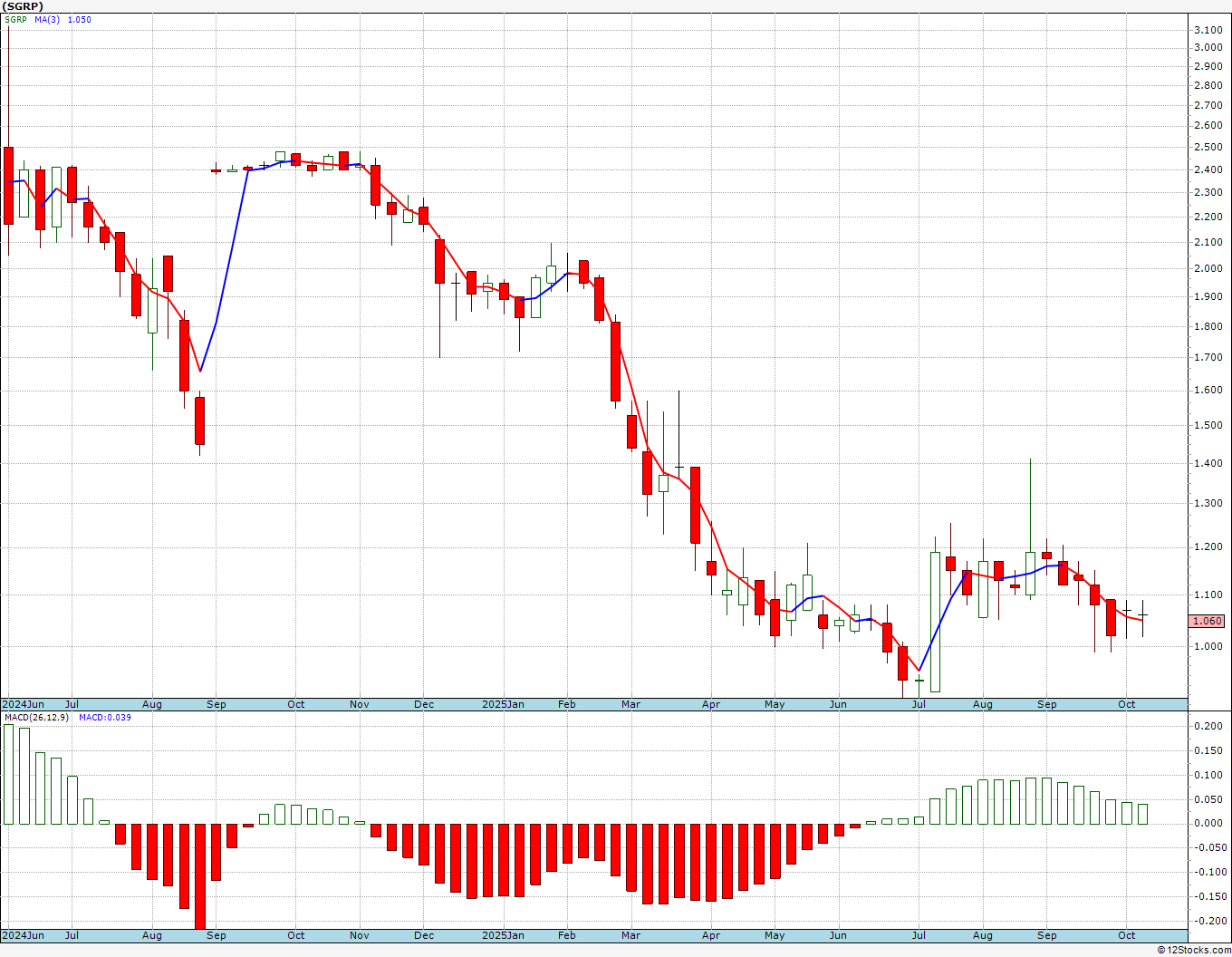This screenshot has height=957, width=1232.
Task: Select the 2.000 price axis label
Action: [x=1208, y=268]
